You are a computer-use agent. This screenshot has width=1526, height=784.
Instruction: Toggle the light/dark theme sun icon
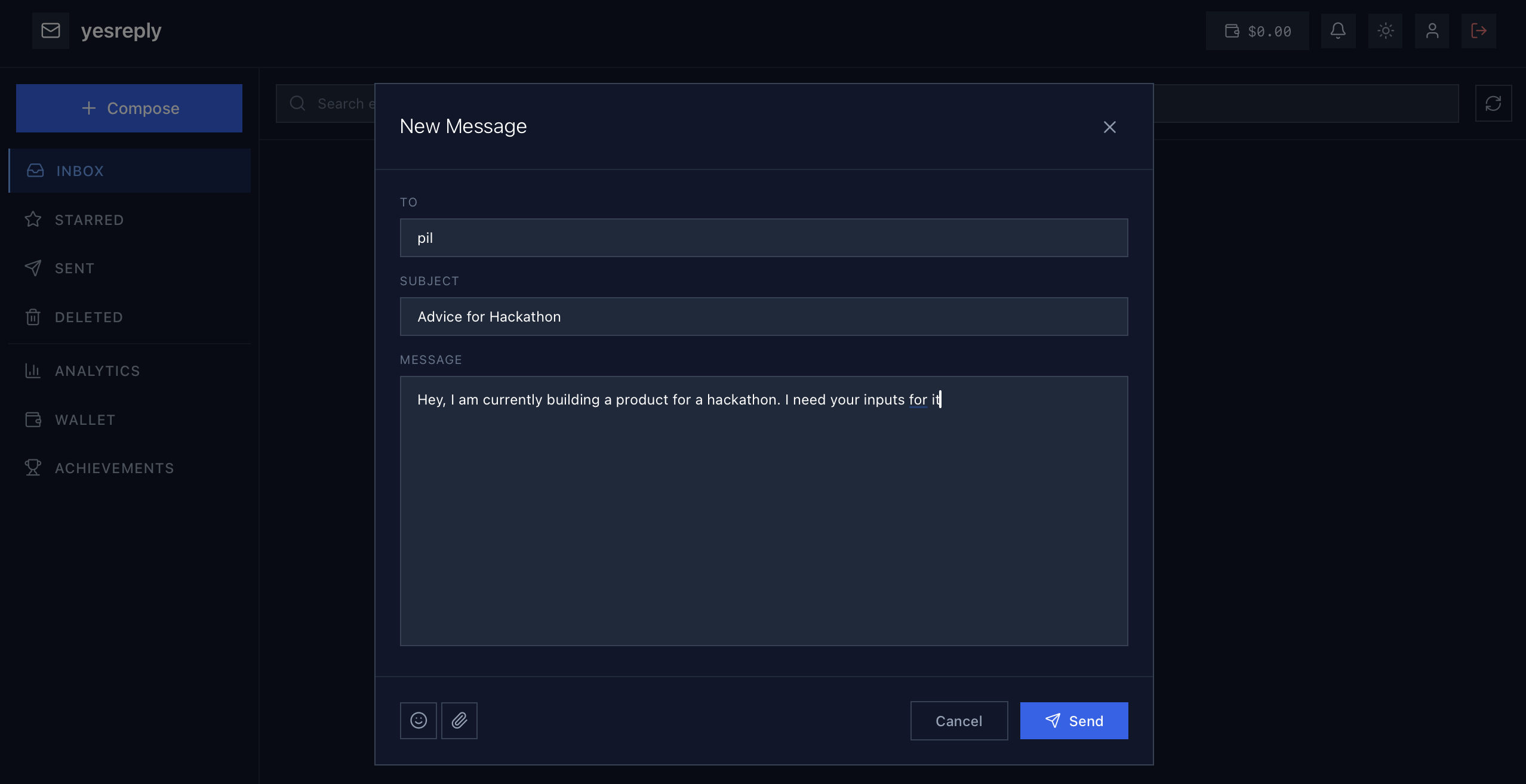pos(1385,31)
